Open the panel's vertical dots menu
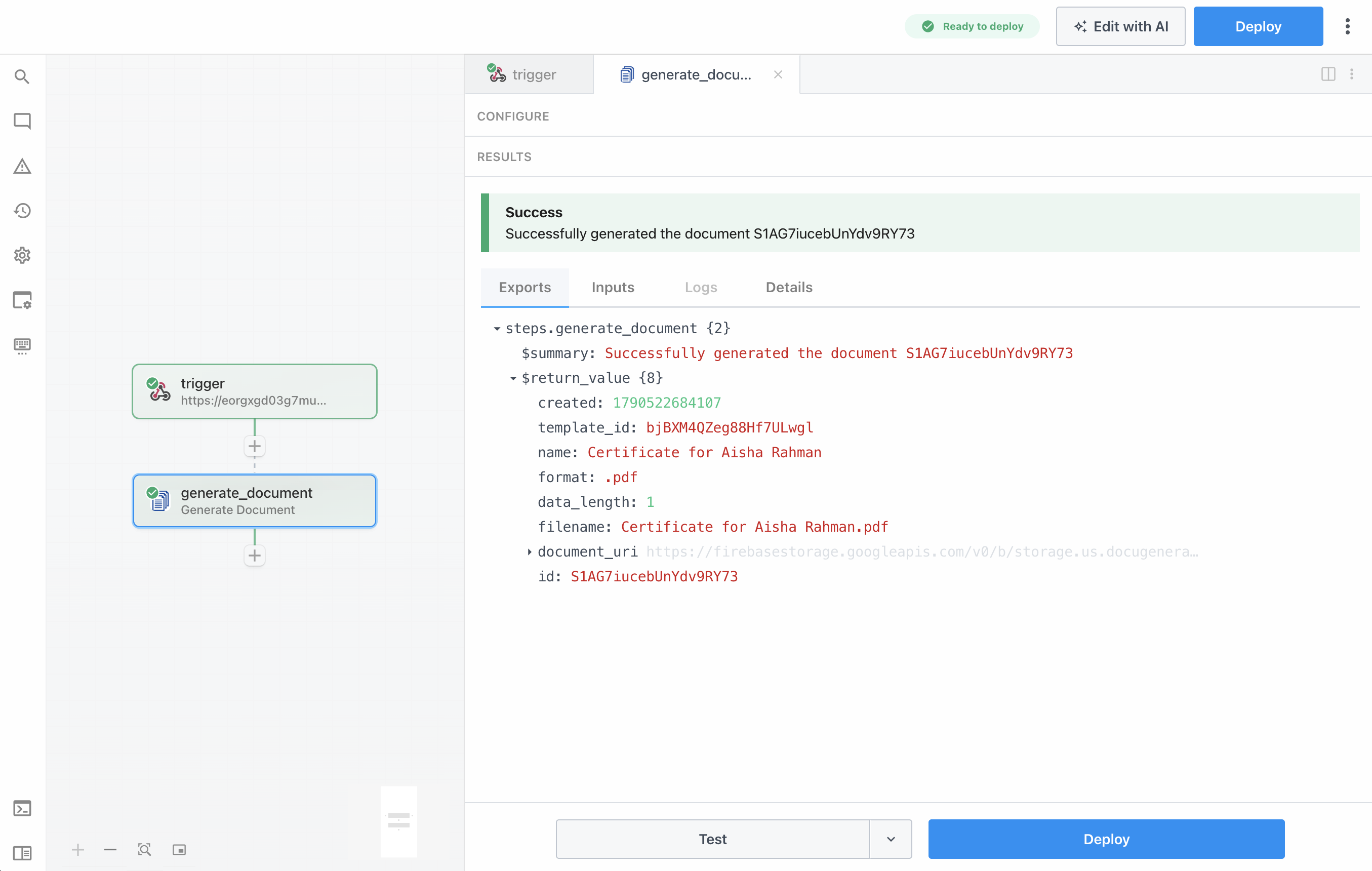1372x871 pixels. [x=1351, y=74]
